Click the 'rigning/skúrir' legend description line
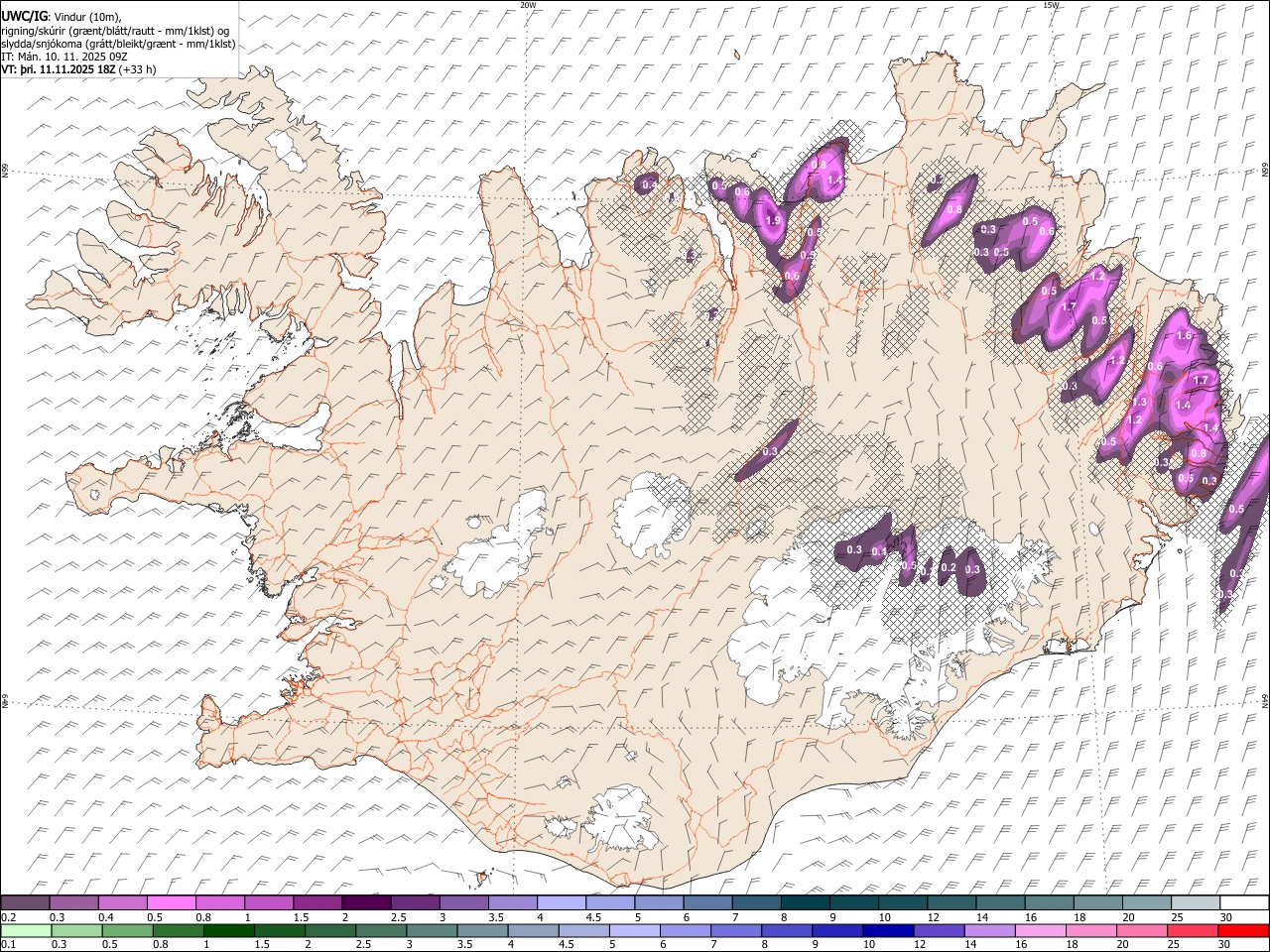 tap(115, 30)
